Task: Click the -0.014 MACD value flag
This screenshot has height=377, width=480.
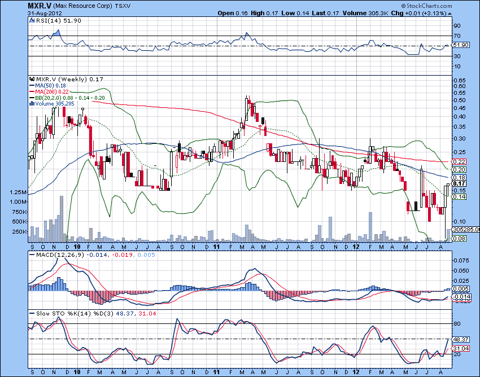Action: pos(461,297)
